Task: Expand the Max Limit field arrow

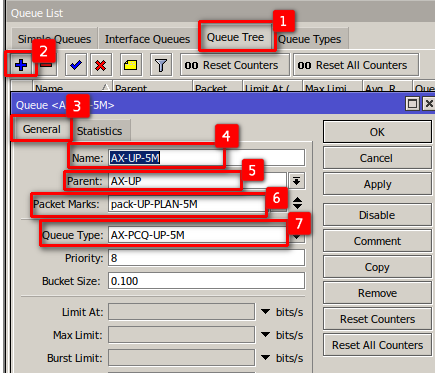Action: (x=265, y=335)
